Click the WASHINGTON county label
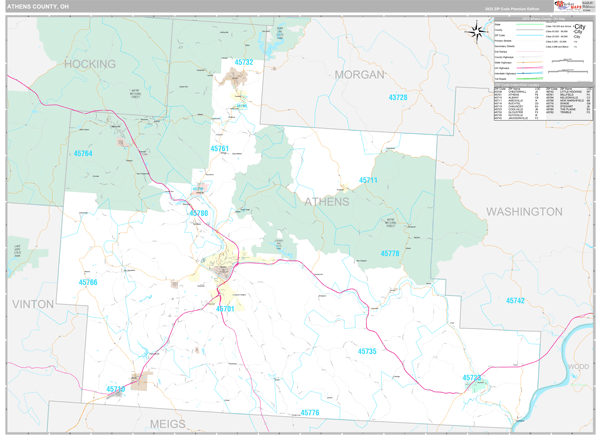The image size is (600, 435). 524,212
